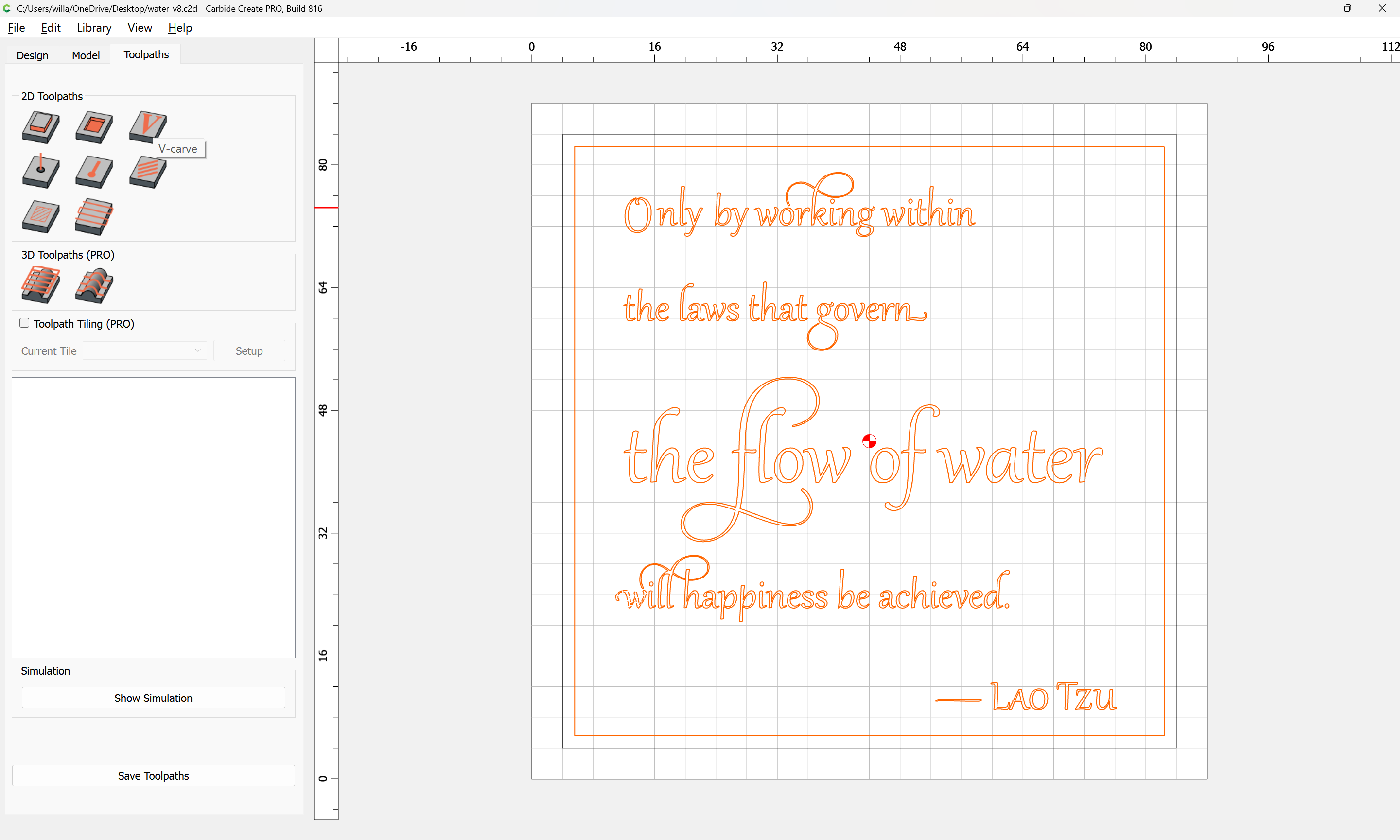Image resolution: width=1400 pixels, height=840 pixels.
Task: Open the Help menu
Action: 180,27
